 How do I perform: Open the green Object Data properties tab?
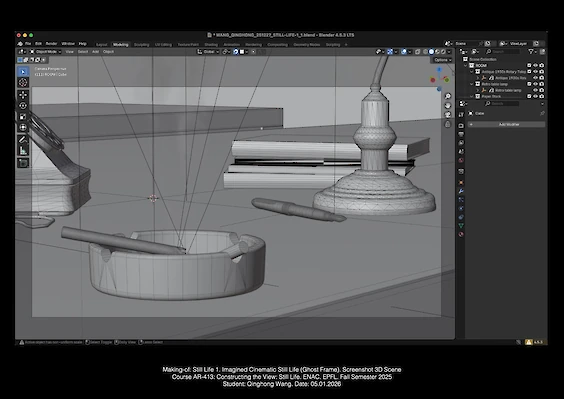coord(461,226)
